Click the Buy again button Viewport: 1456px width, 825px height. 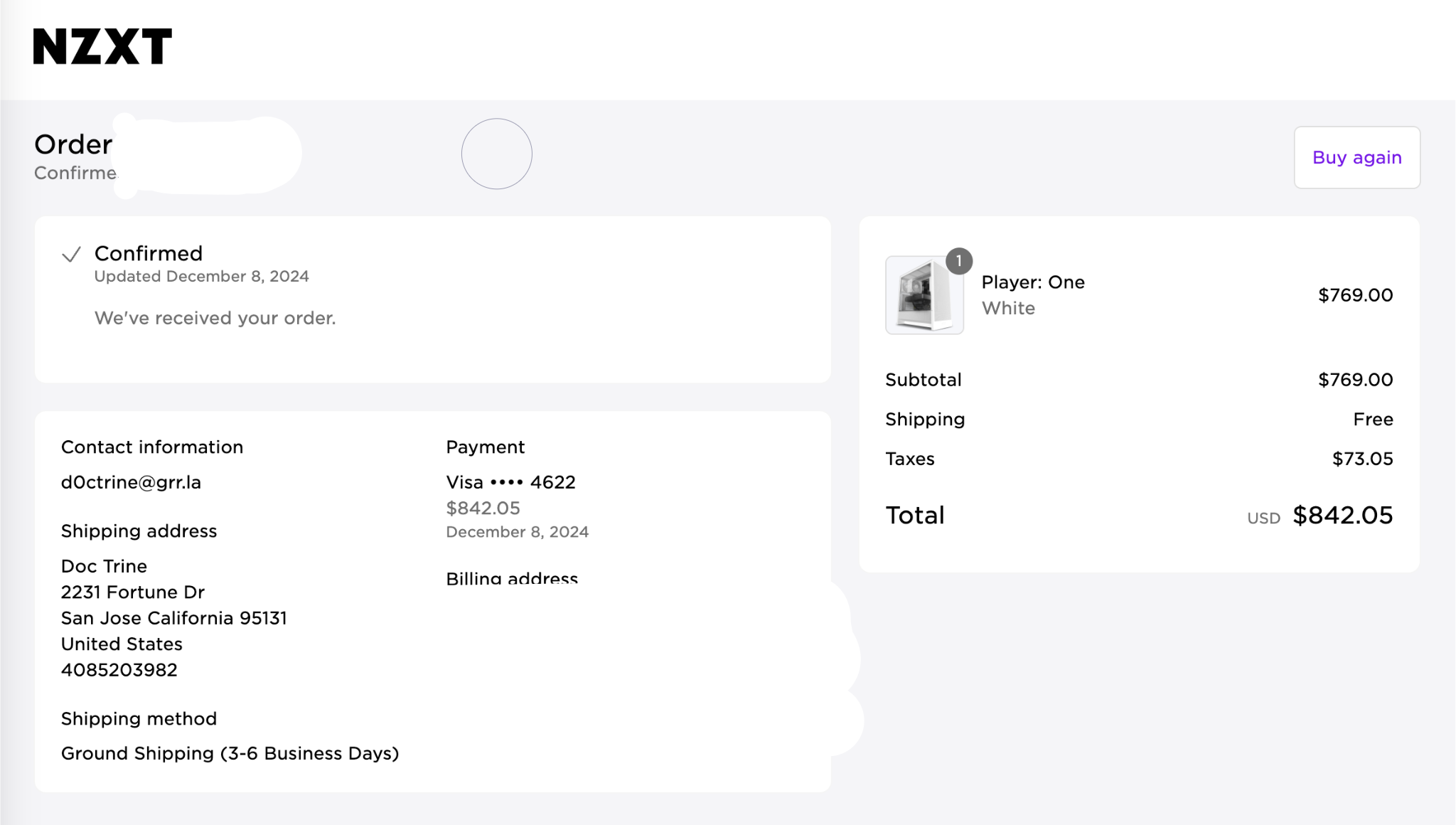1356,157
